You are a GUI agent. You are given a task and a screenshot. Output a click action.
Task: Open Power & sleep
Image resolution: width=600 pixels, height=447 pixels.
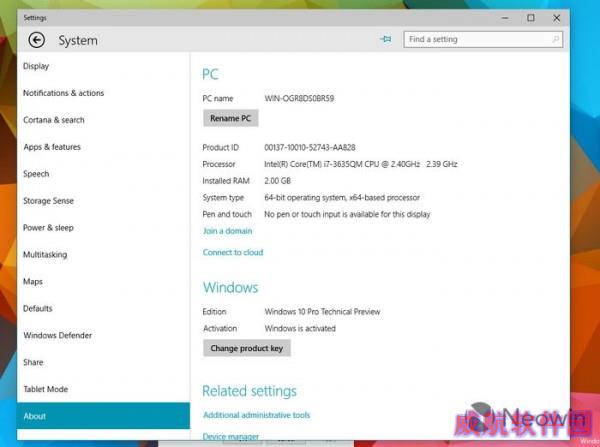(48, 228)
